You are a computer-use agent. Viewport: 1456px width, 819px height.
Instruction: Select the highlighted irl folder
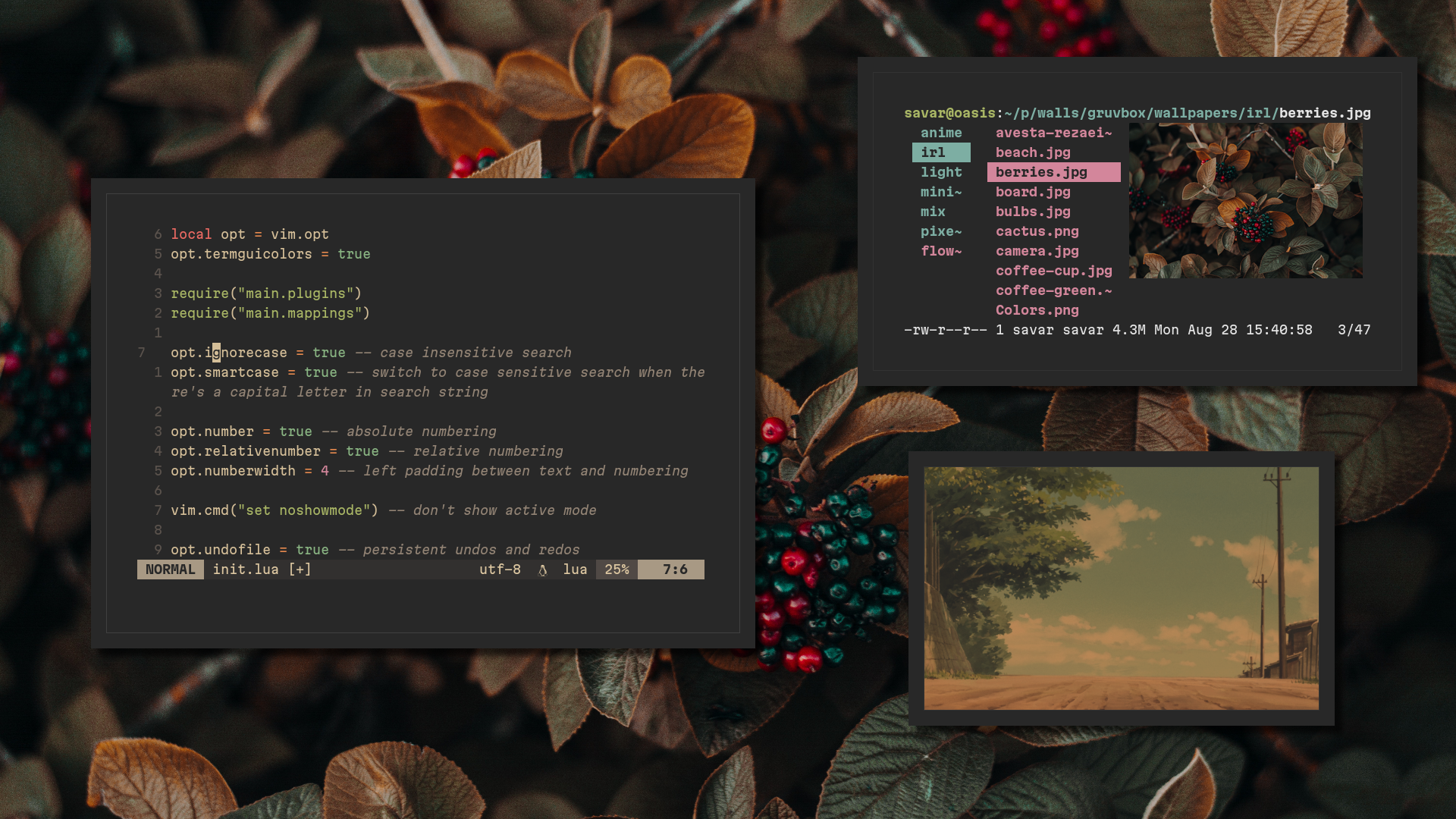[x=940, y=152]
